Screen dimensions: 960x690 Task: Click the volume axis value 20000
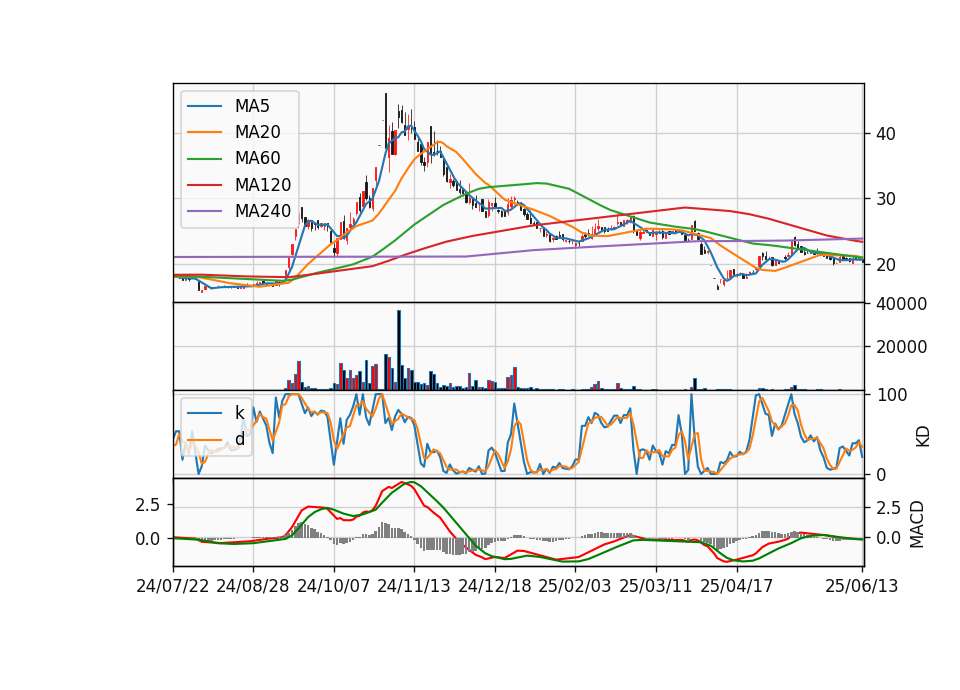(901, 347)
